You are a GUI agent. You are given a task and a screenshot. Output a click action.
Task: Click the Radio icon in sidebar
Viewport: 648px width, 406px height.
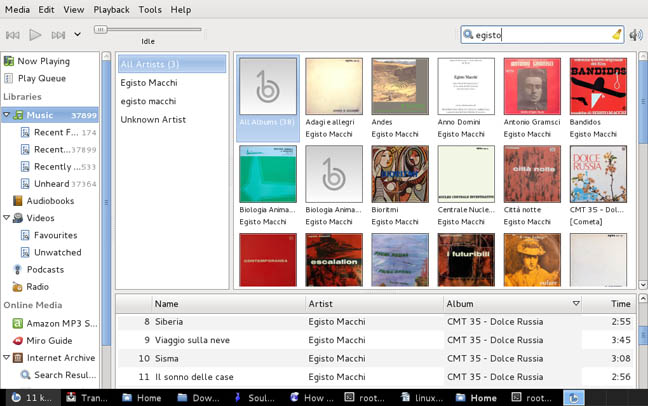pyautogui.click(x=17, y=287)
